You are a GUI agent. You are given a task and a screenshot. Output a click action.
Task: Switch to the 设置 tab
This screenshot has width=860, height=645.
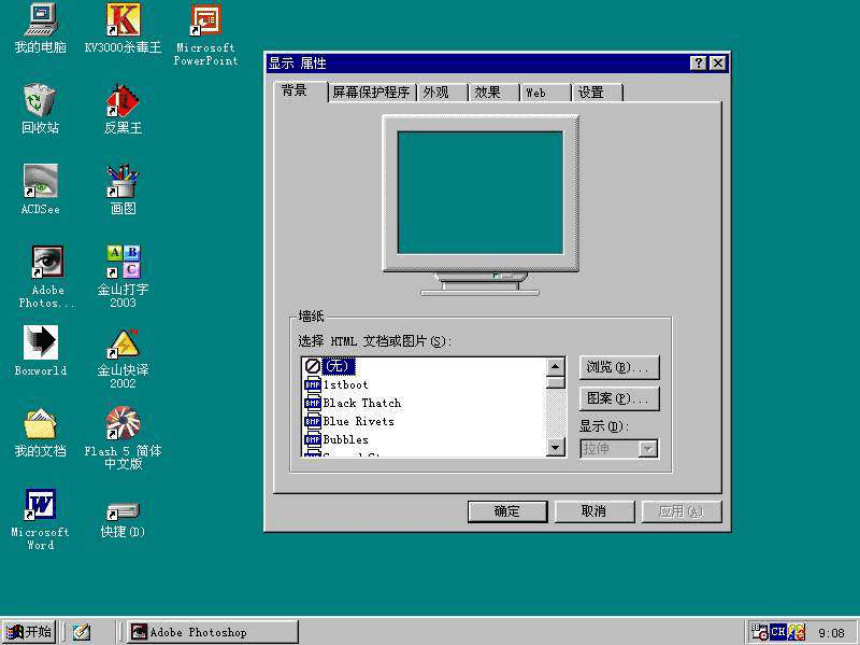coord(597,92)
